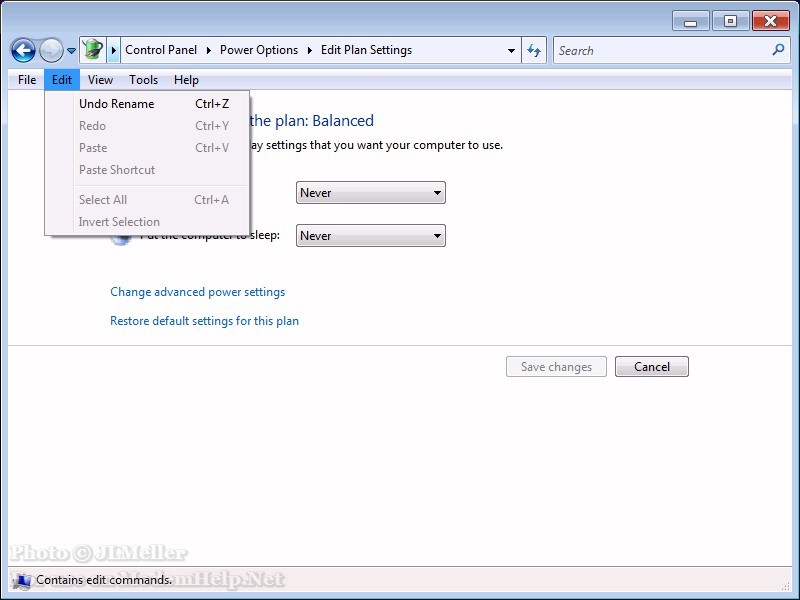Image resolution: width=800 pixels, height=600 pixels.
Task: Click the Forward navigation arrow button
Action: point(51,50)
